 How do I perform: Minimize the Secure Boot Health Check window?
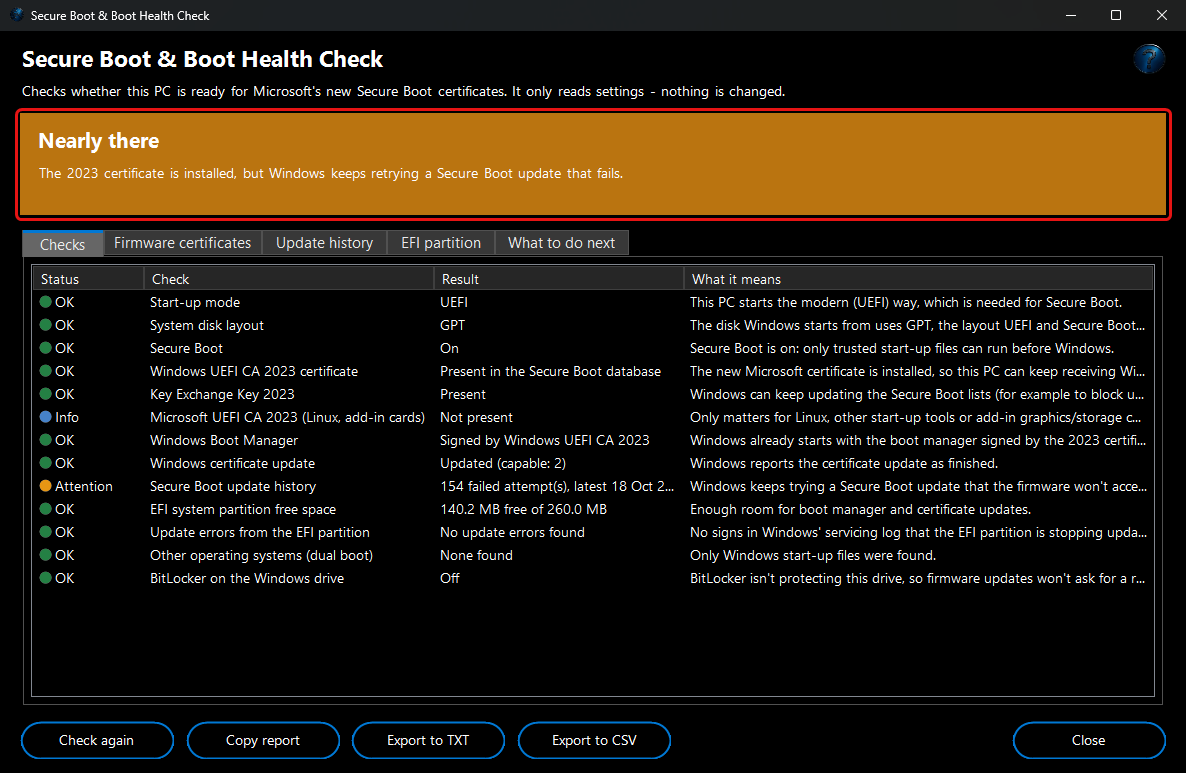coord(1071,15)
